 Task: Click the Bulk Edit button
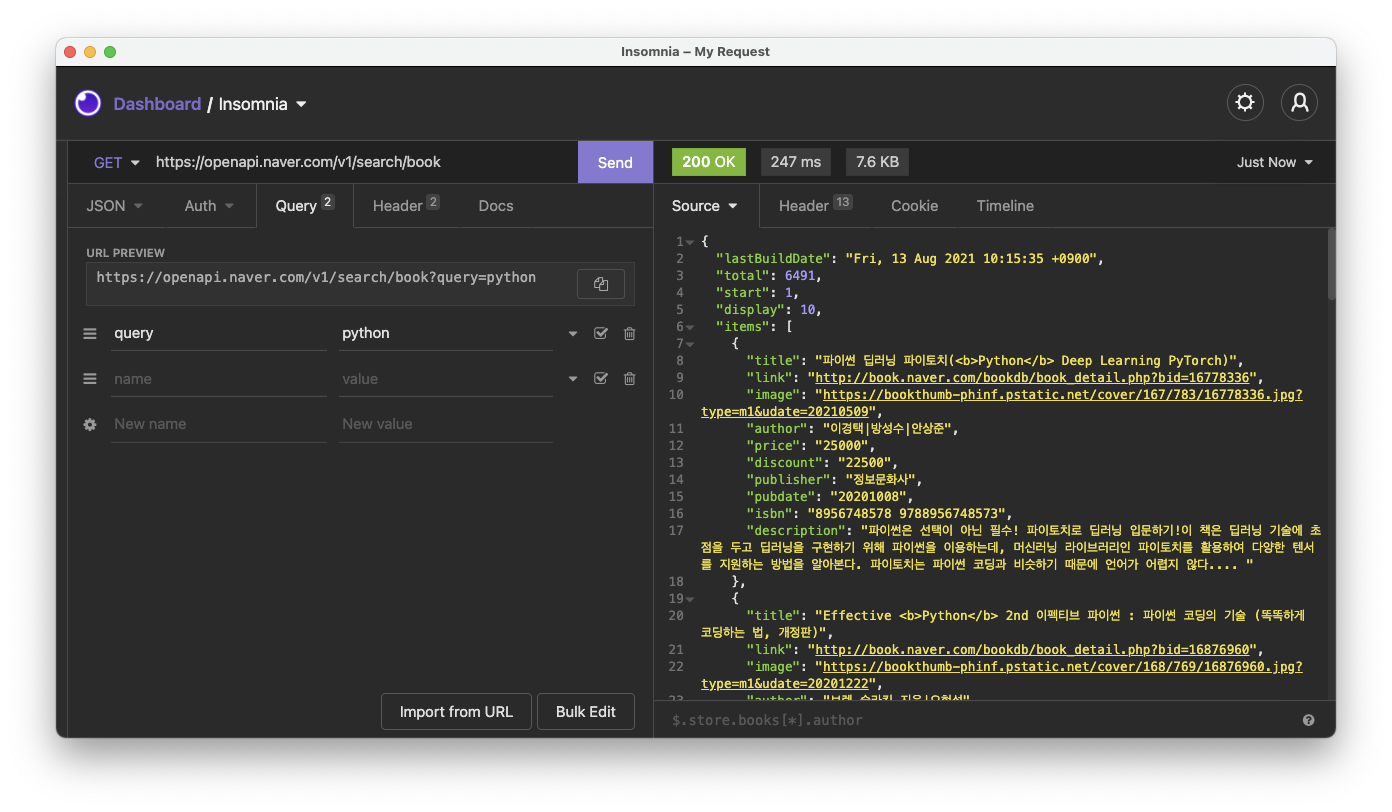[586, 712]
